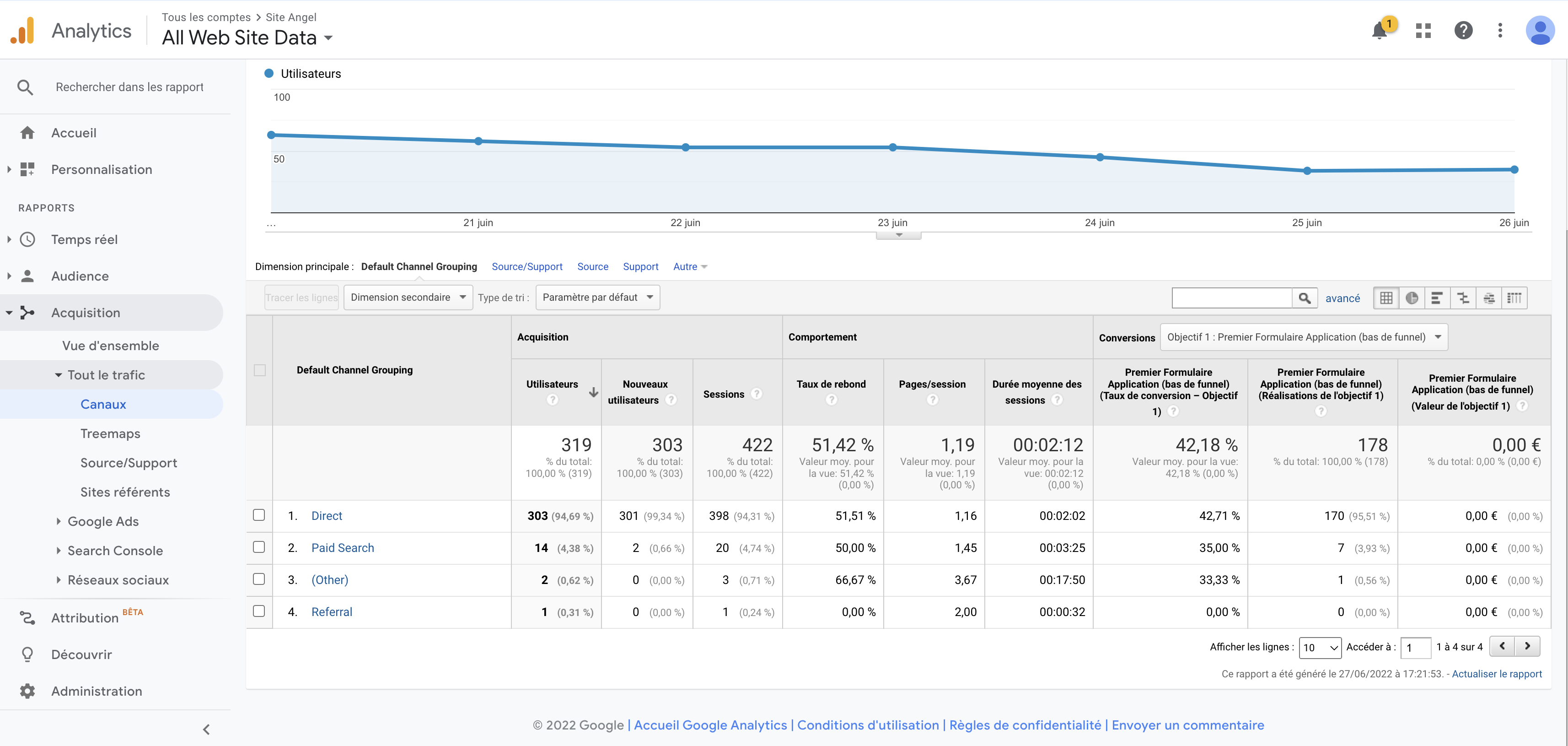Expand the Google Ads section
Image resolution: width=1568 pixels, height=746 pixels.
pos(102,521)
